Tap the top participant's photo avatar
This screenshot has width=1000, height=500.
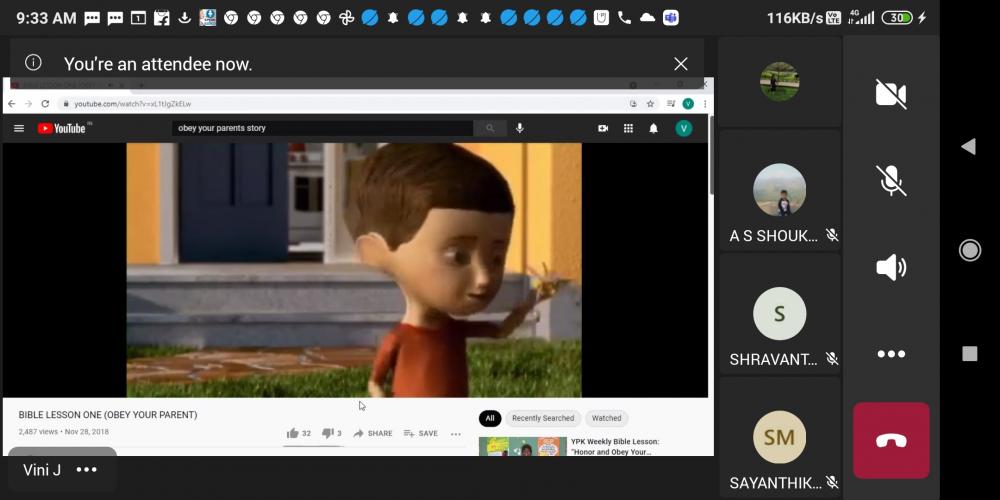pos(779,82)
